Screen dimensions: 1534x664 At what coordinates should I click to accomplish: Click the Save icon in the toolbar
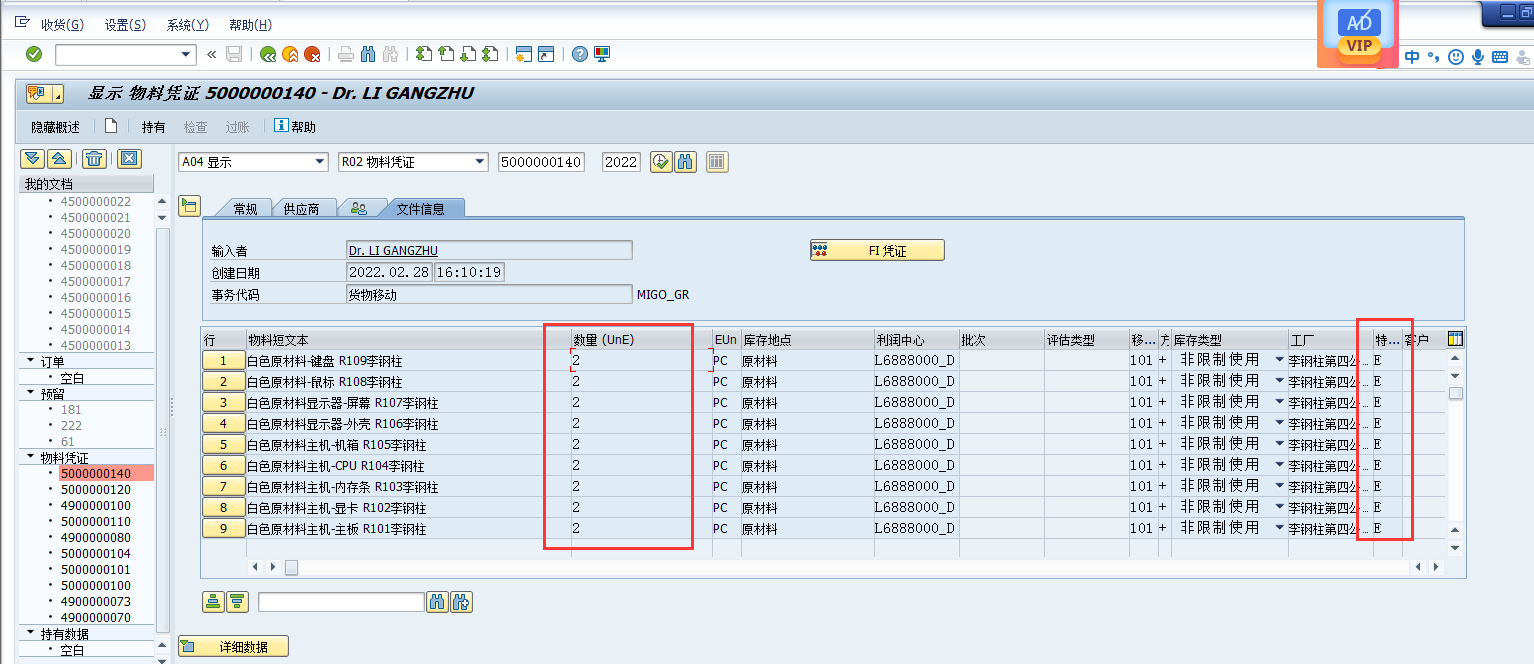click(x=234, y=54)
